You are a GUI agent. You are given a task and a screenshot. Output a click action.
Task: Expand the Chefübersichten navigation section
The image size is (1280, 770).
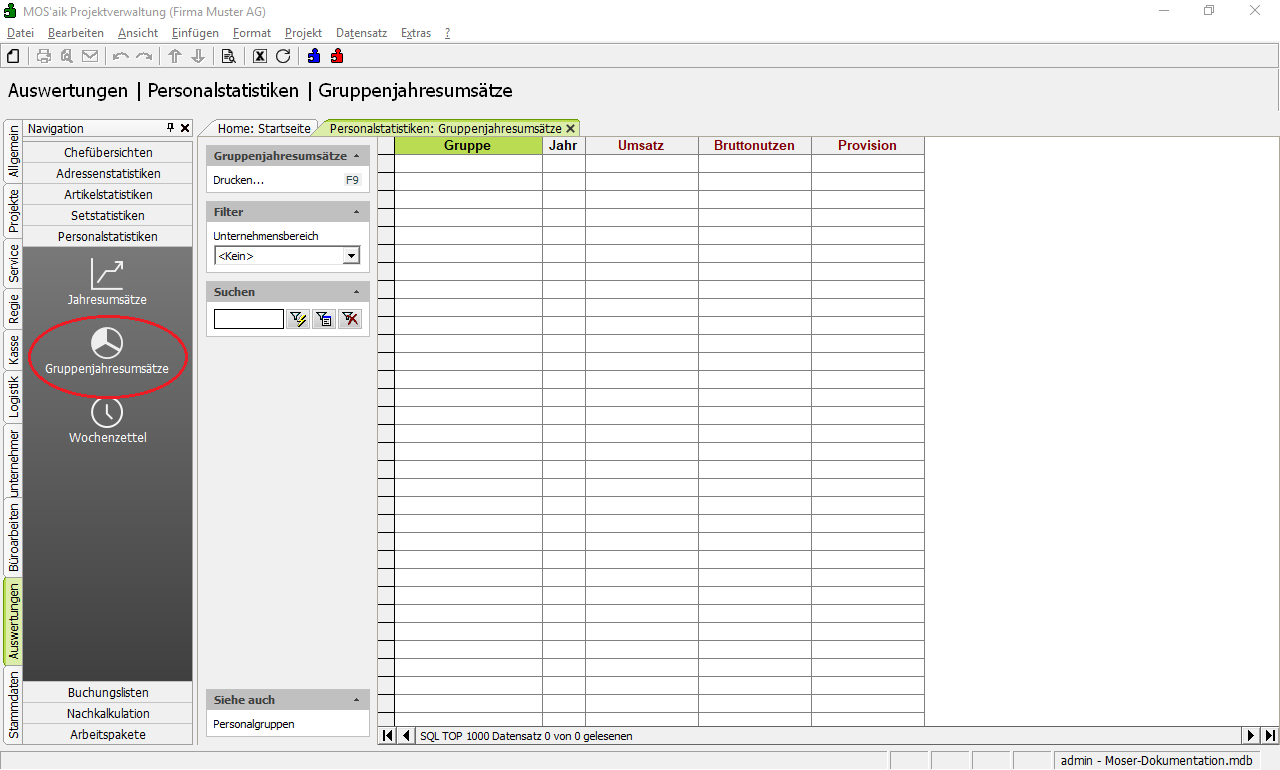tap(108, 152)
